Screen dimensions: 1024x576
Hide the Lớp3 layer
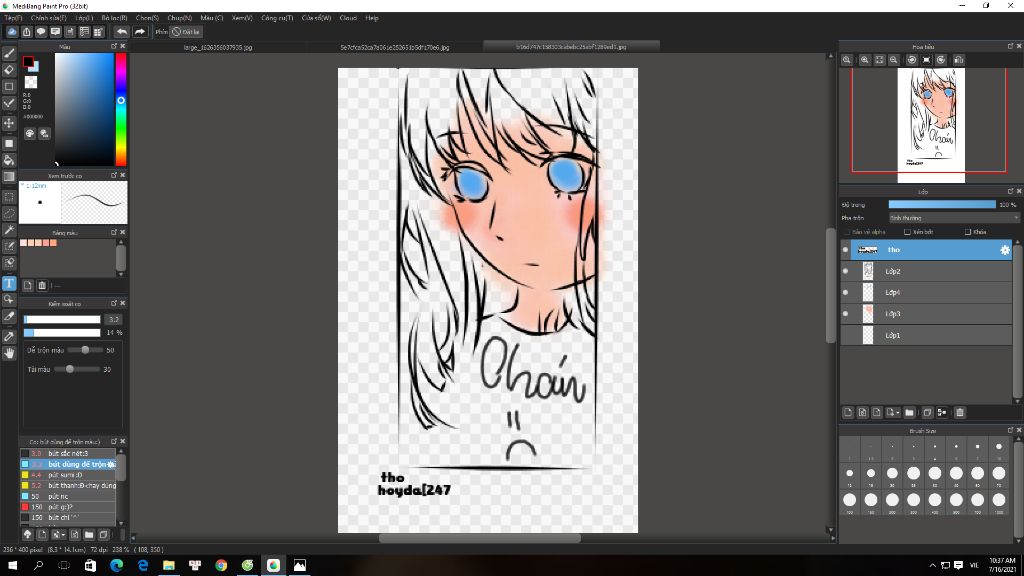coord(845,313)
